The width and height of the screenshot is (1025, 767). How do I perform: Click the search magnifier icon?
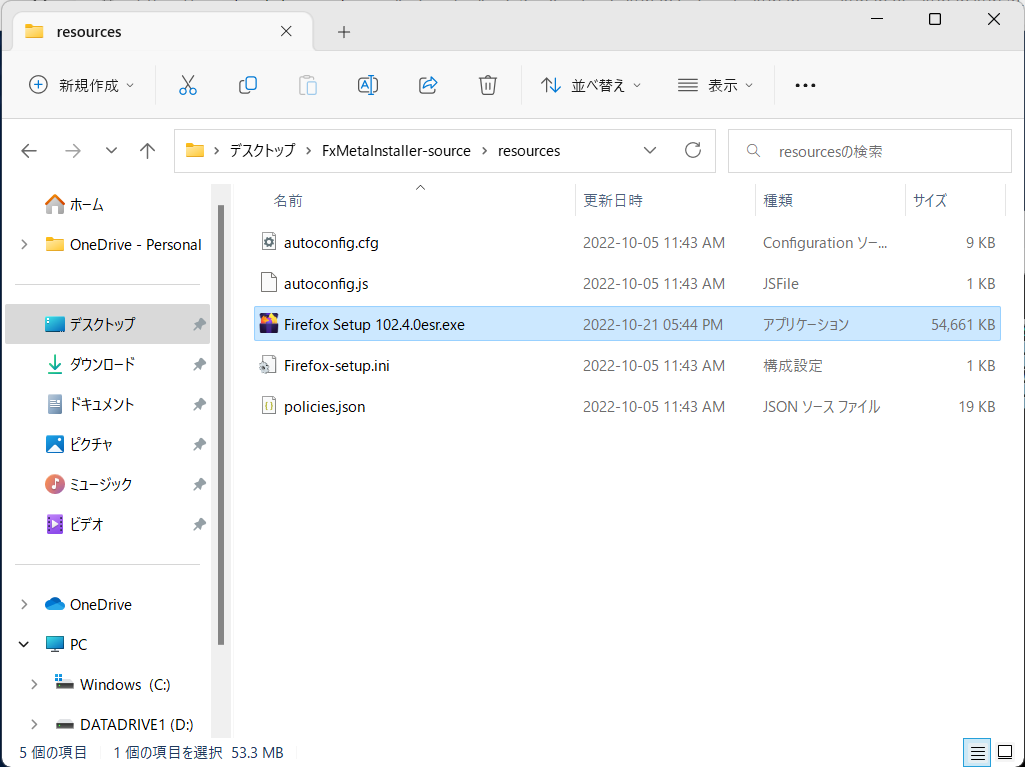point(754,151)
